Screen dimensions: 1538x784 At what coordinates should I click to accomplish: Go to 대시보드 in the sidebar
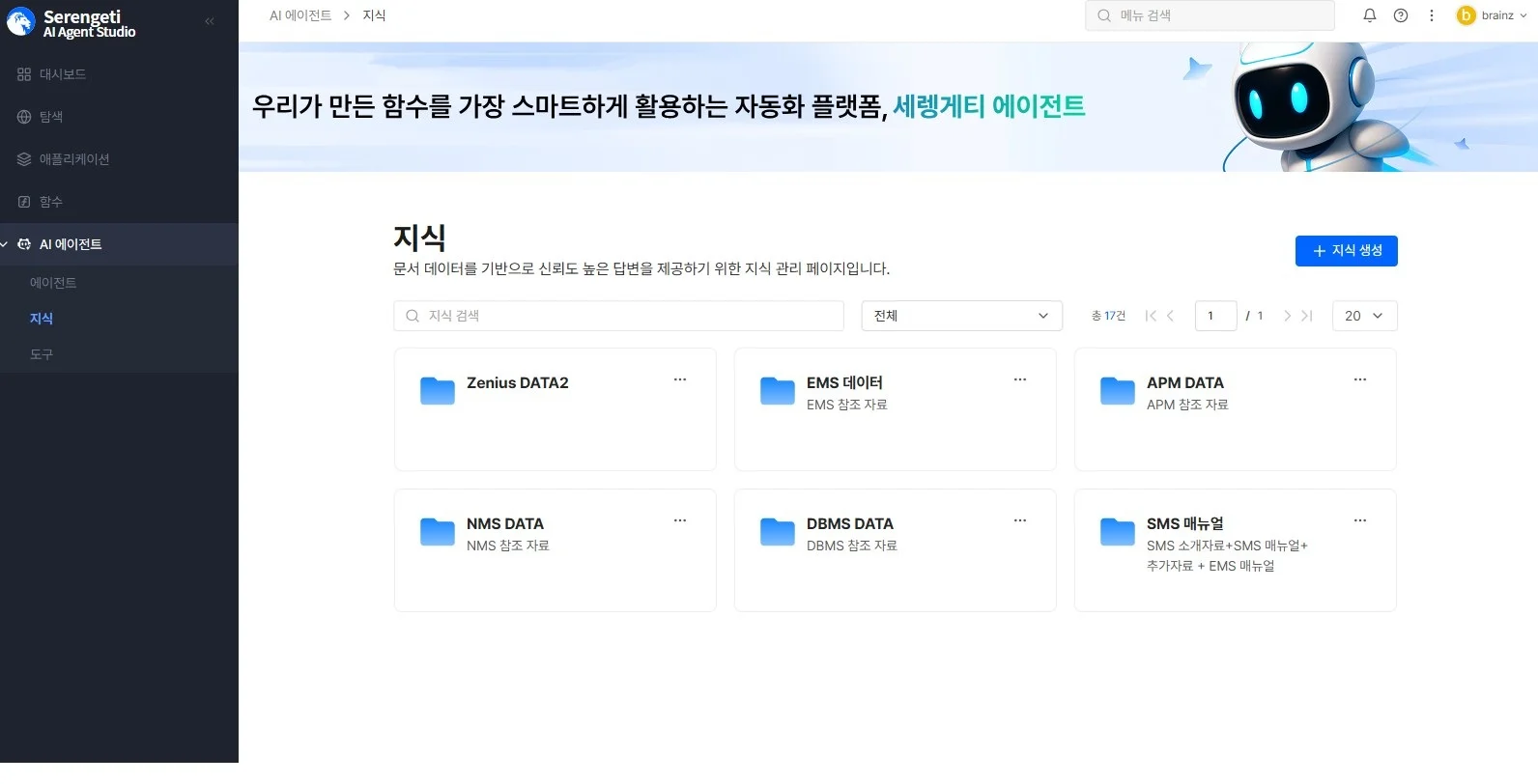pyautogui.click(x=62, y=74)
